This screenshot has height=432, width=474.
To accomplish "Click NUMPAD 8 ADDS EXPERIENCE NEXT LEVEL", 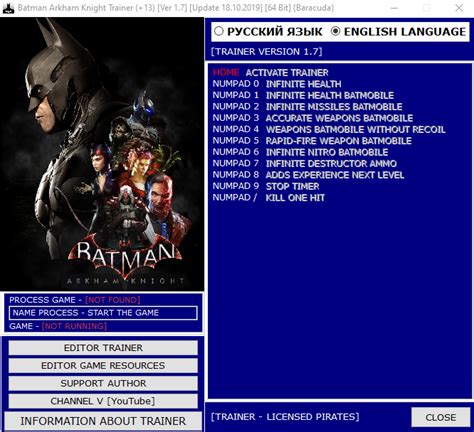I will pos(308,175).
